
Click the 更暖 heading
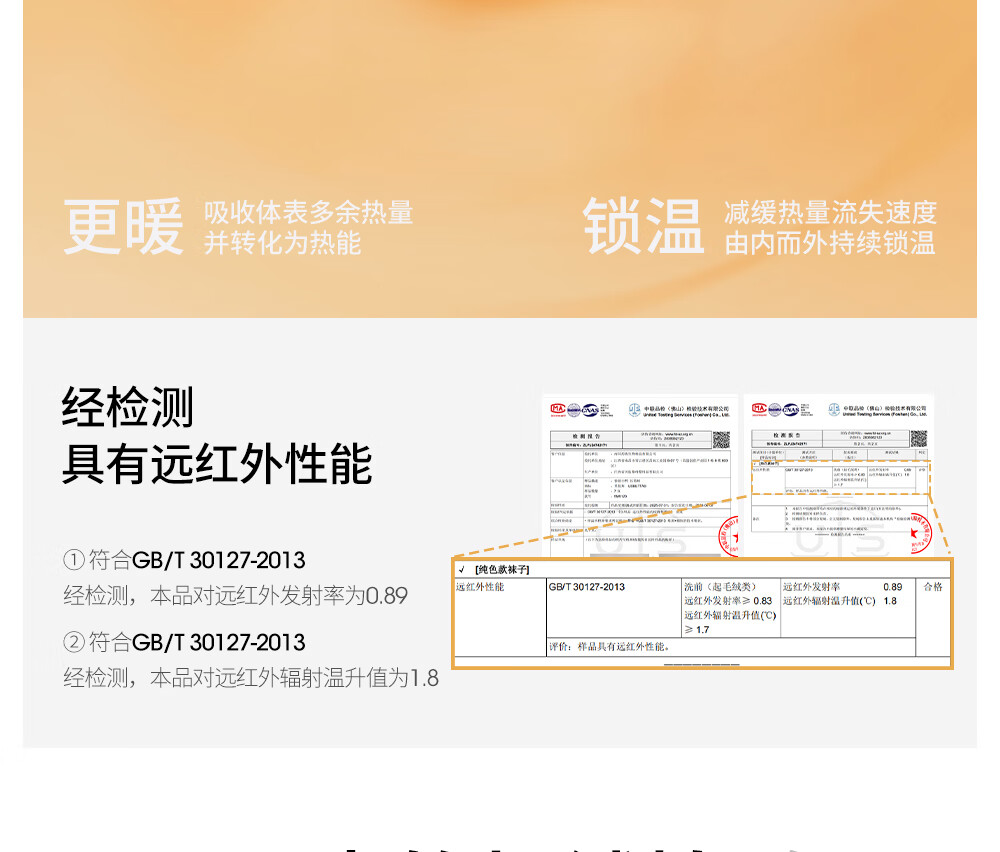(124, 227)
